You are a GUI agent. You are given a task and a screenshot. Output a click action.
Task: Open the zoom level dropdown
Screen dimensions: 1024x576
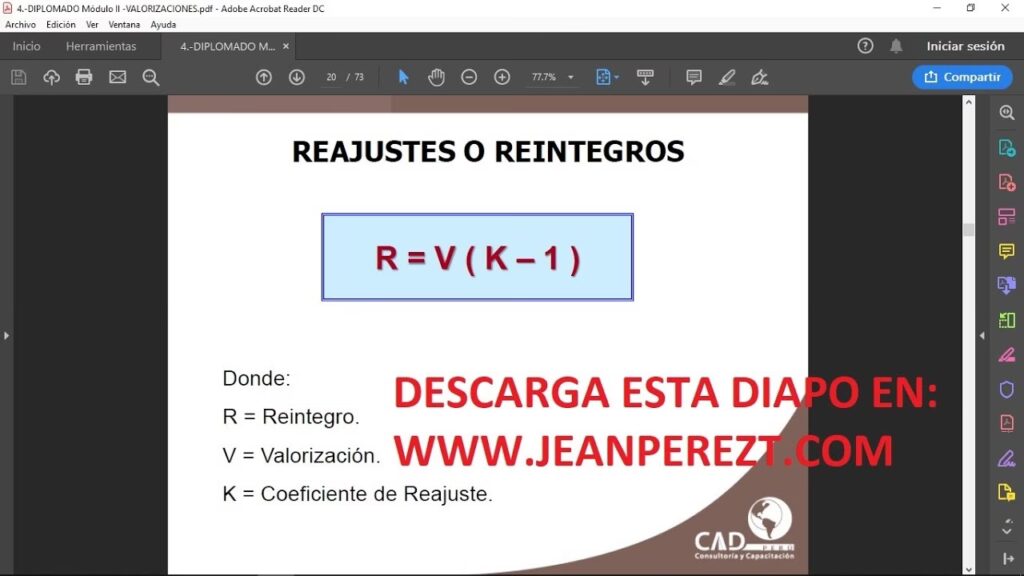[x=571, y=77]
